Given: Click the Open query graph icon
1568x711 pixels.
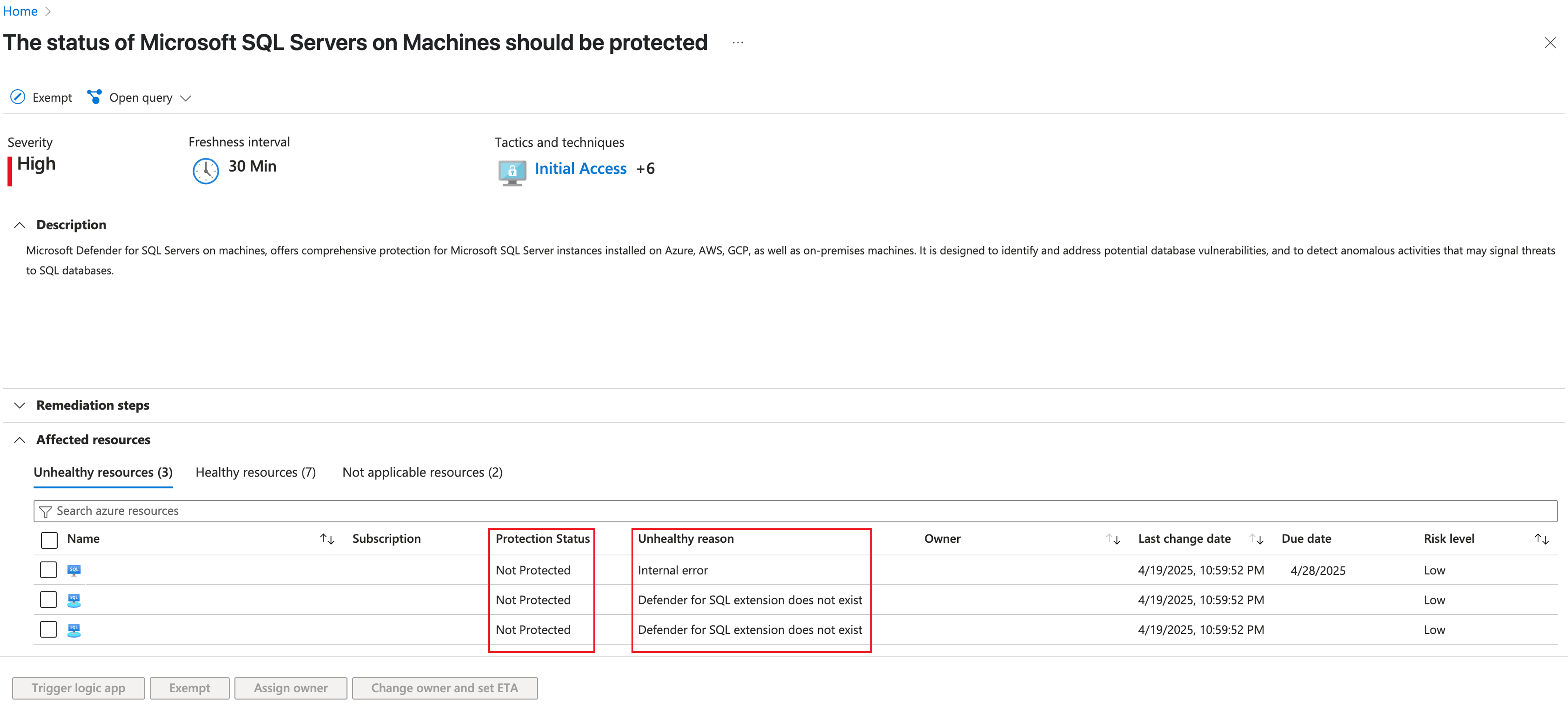Looking at the screenshot, I should (x=94, y=98).
